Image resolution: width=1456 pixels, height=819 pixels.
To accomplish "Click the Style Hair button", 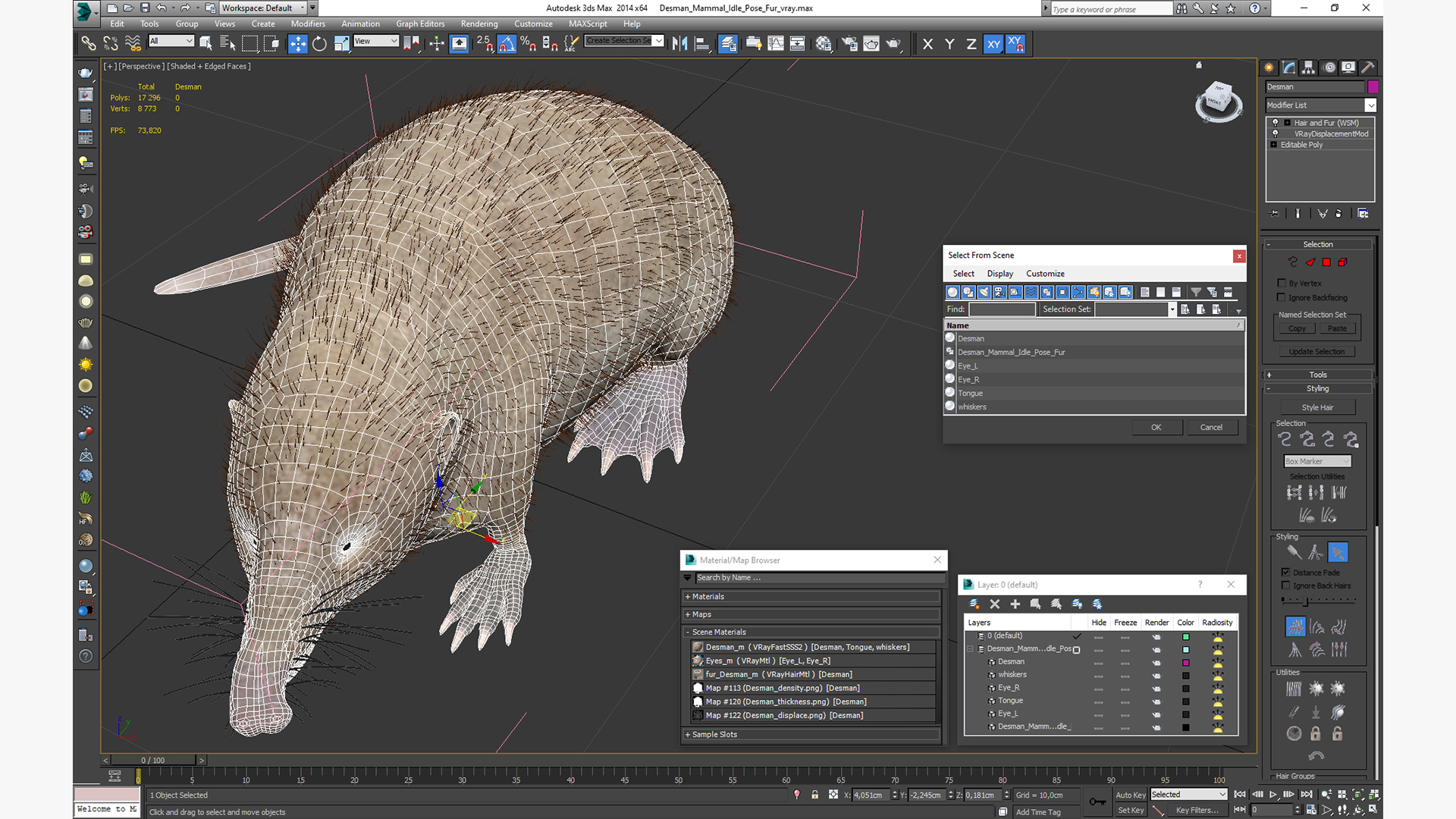I will coord(1317,408).
